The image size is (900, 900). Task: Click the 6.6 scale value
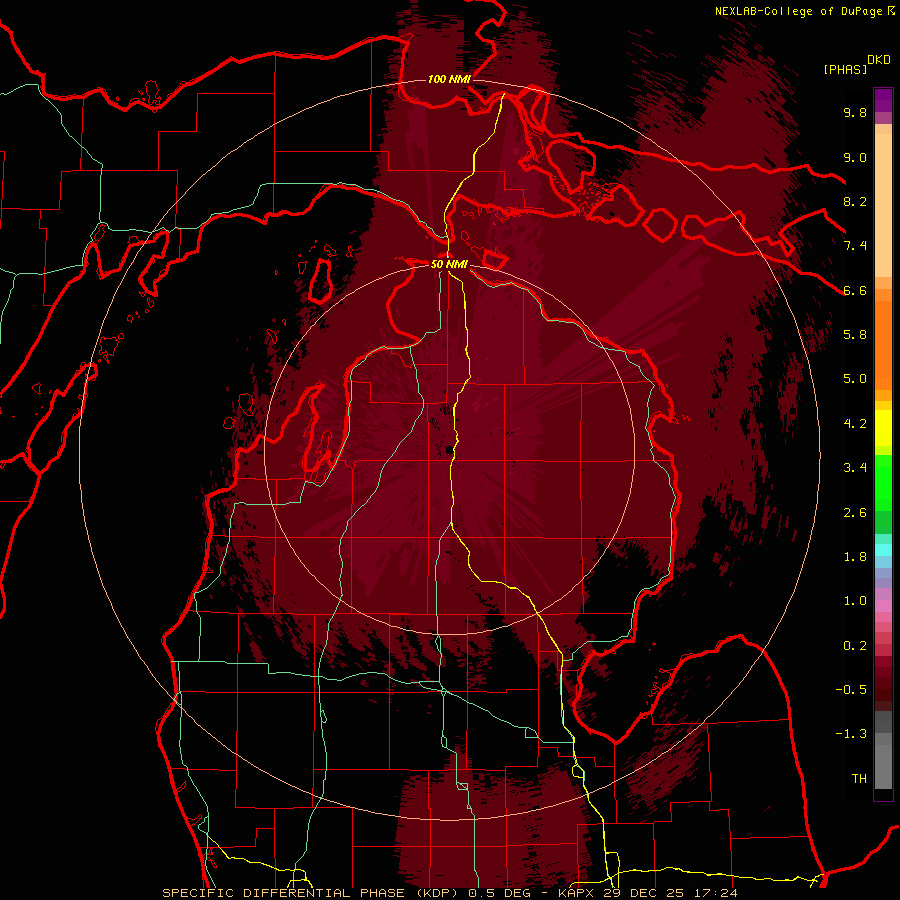point(855,290)
